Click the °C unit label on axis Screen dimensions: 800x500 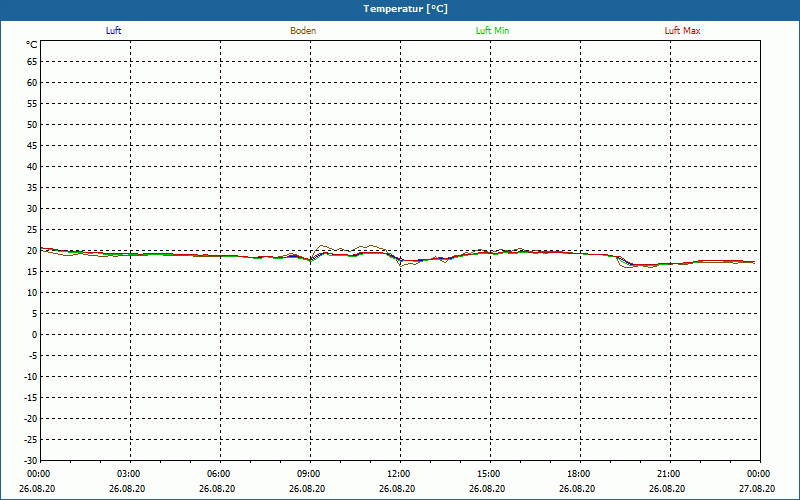[x=32, y=45]
